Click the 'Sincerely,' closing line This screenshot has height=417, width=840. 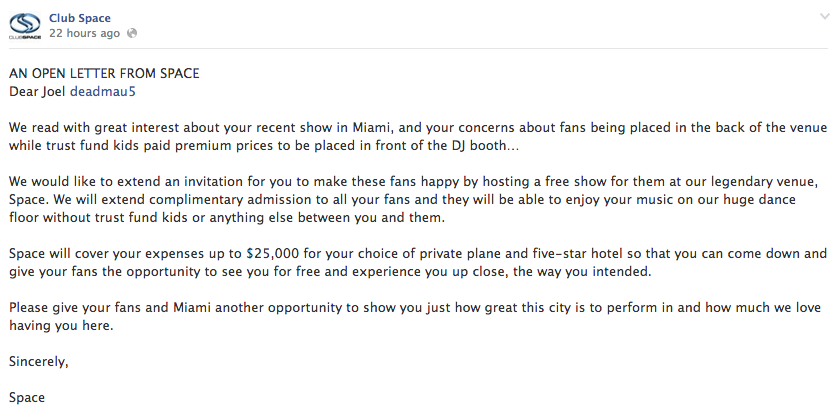coord(38,362)
